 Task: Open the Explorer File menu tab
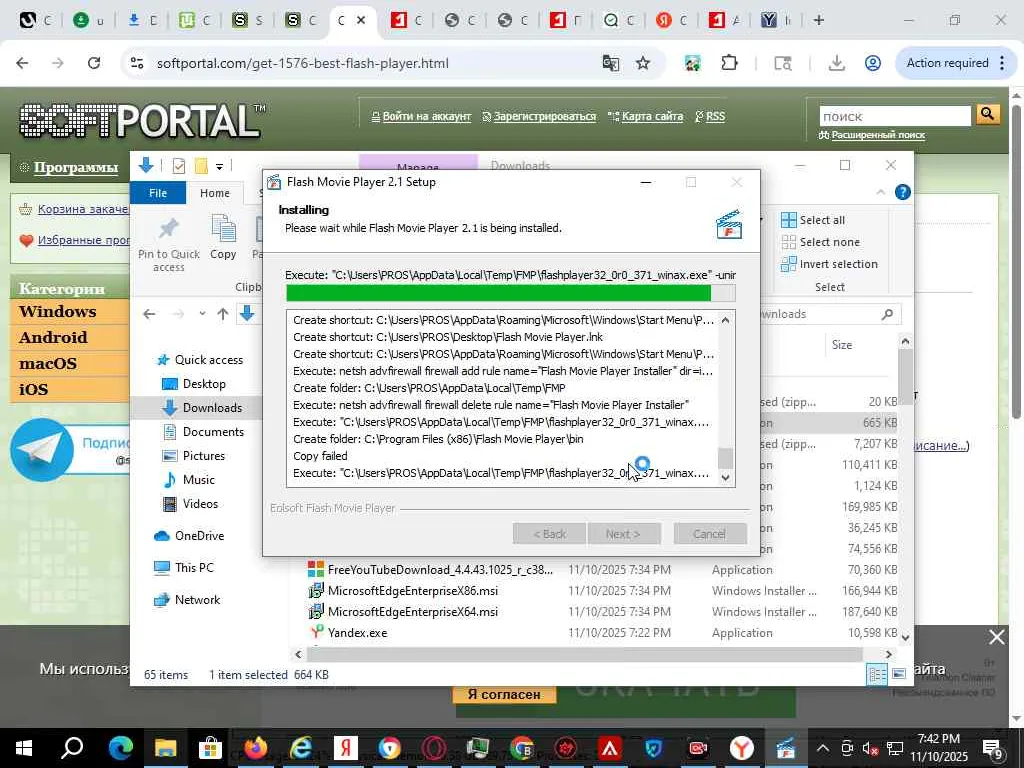click(158, 193)
